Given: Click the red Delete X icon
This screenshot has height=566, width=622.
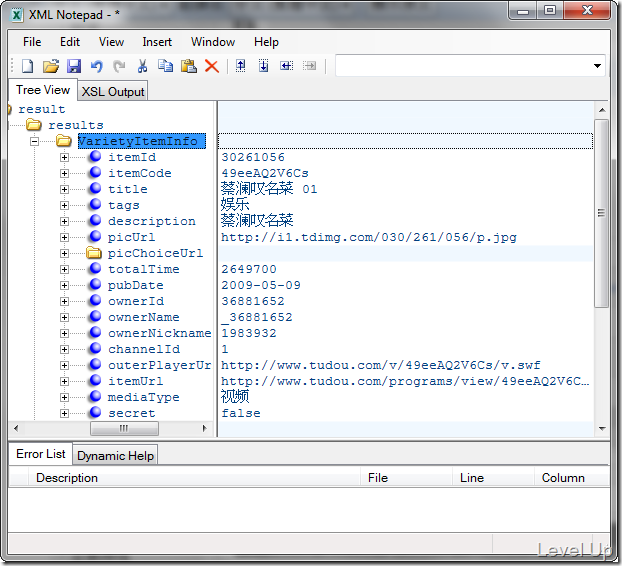Looking at the screenshot, I should point(212,66).
